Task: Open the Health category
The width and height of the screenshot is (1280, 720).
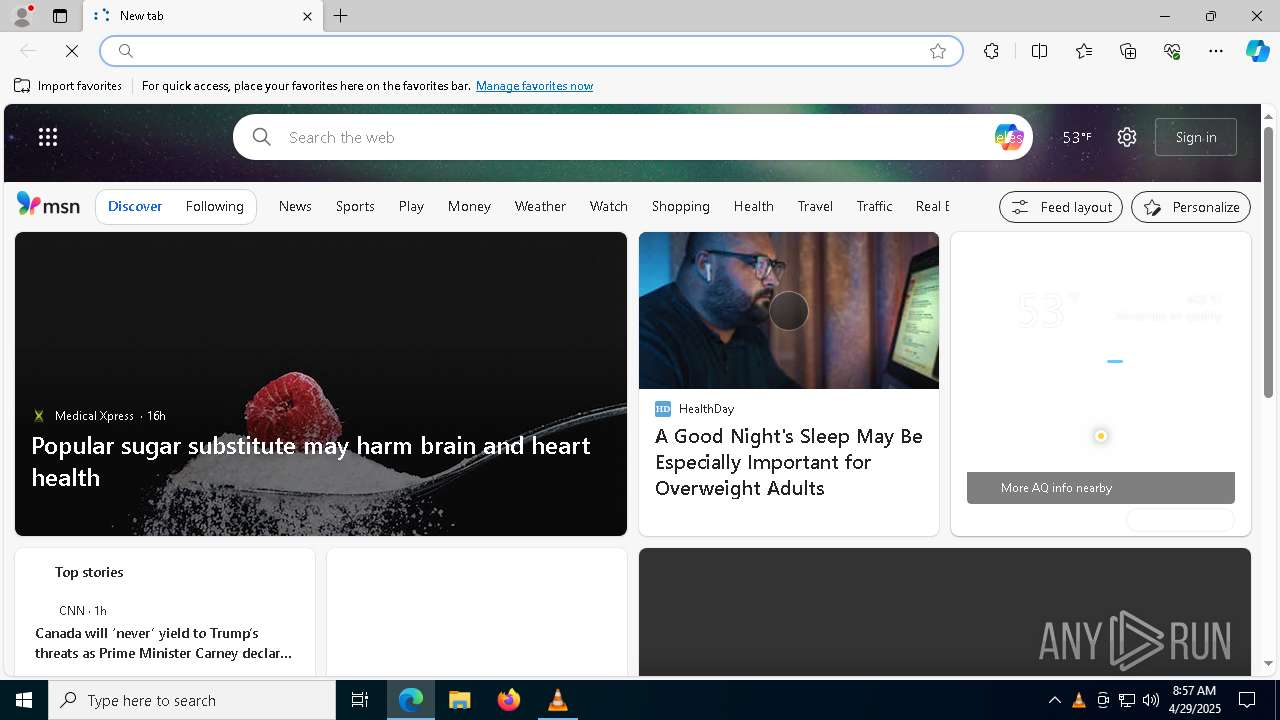Action: click(753, 206)
